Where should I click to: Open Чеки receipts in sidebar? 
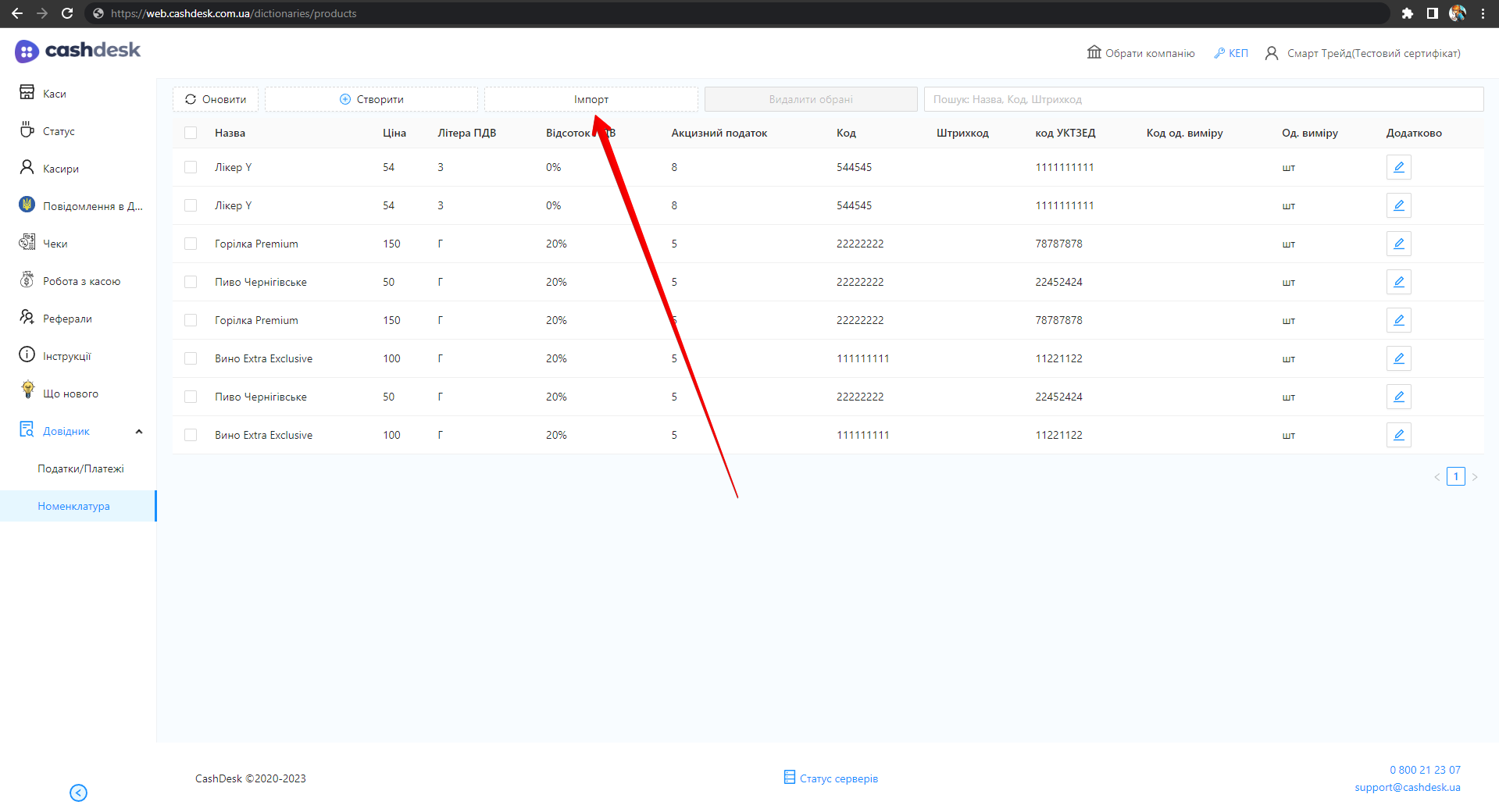point(55,244)
